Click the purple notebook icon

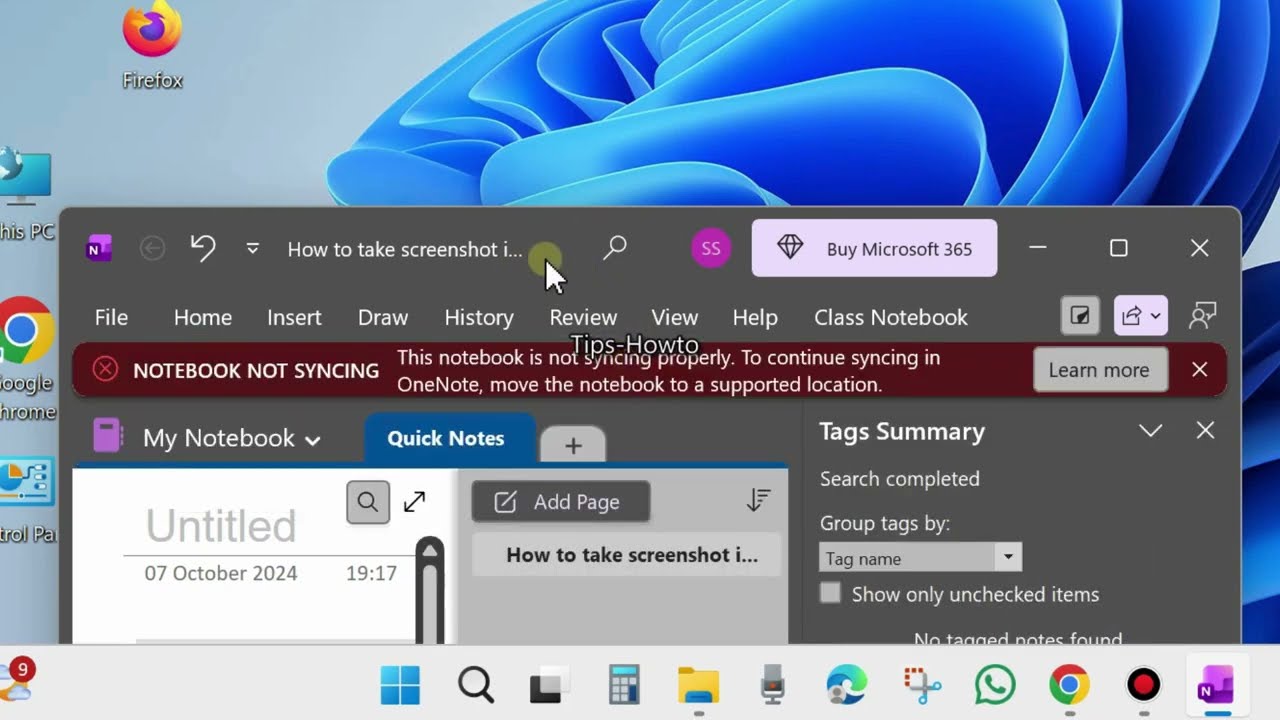108,436
